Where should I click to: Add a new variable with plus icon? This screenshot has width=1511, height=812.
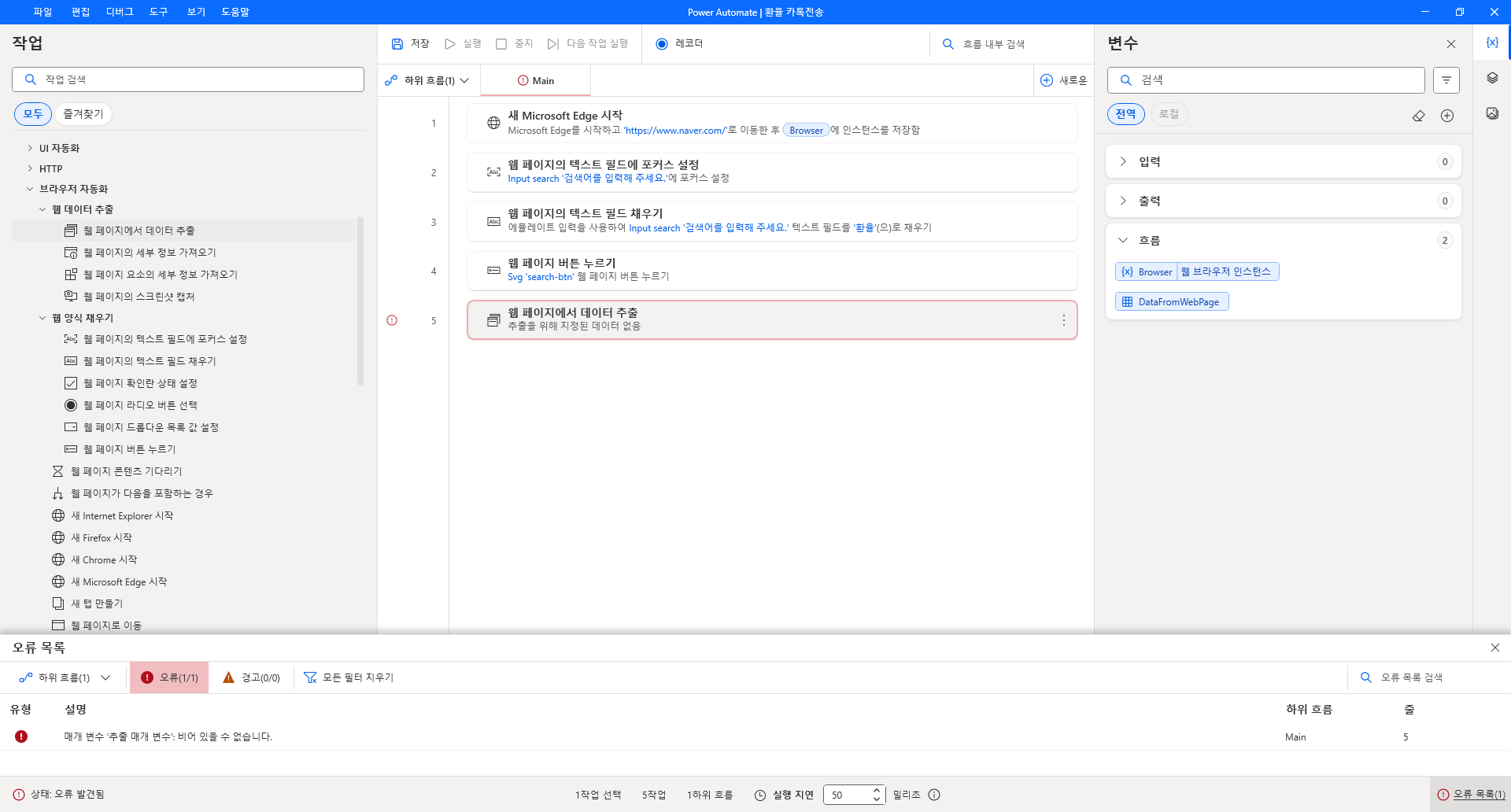click(x=1447, y=116)
